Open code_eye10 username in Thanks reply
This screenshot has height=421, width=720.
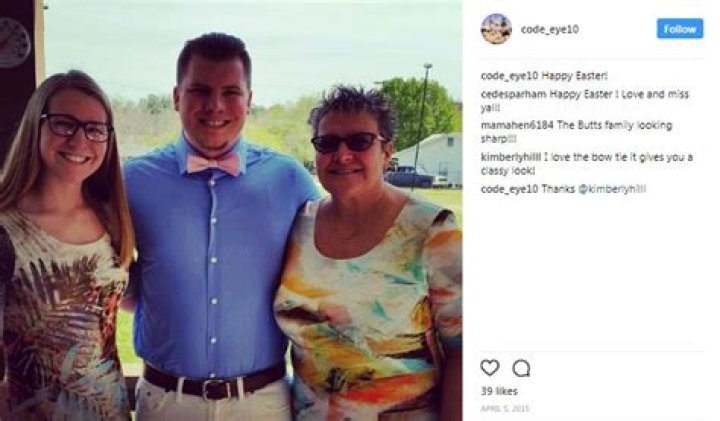point(509,189)
